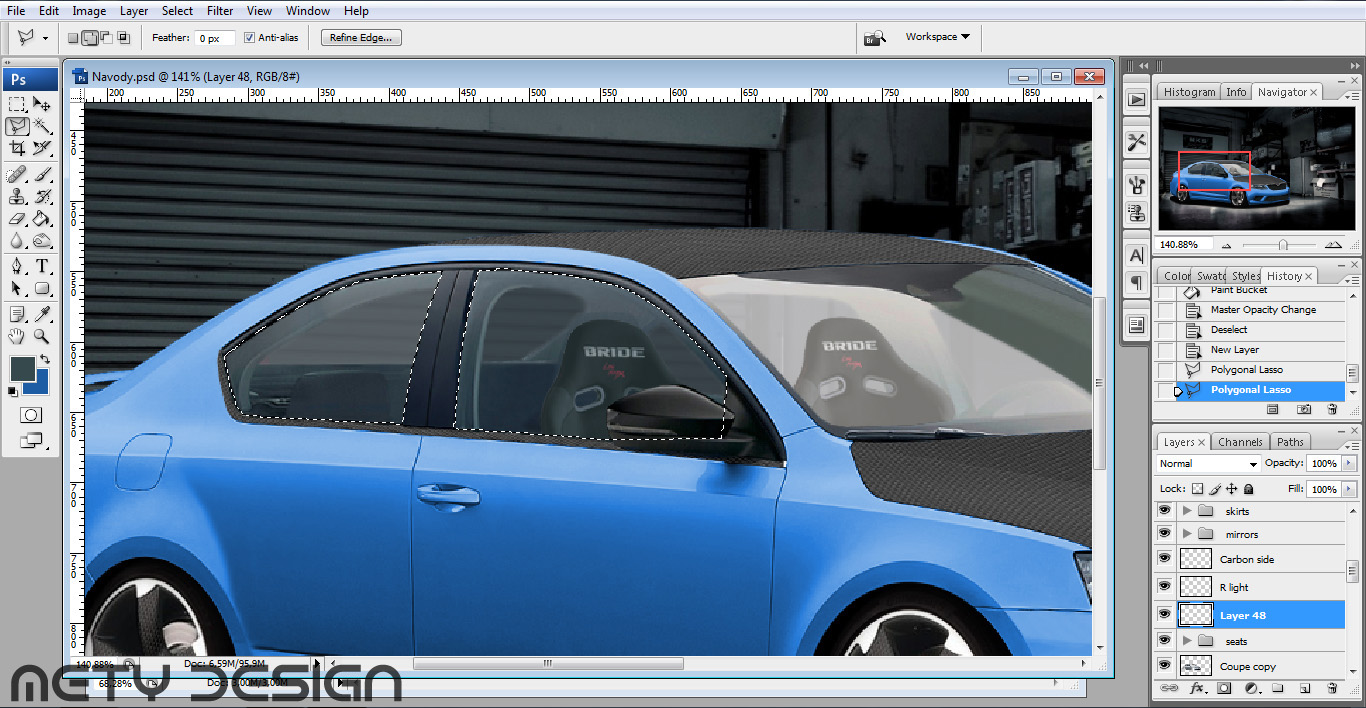Viewport: 1366px width, 708px height.
Task: Click the delete layer trash icon
Action: pos(1332,688)
